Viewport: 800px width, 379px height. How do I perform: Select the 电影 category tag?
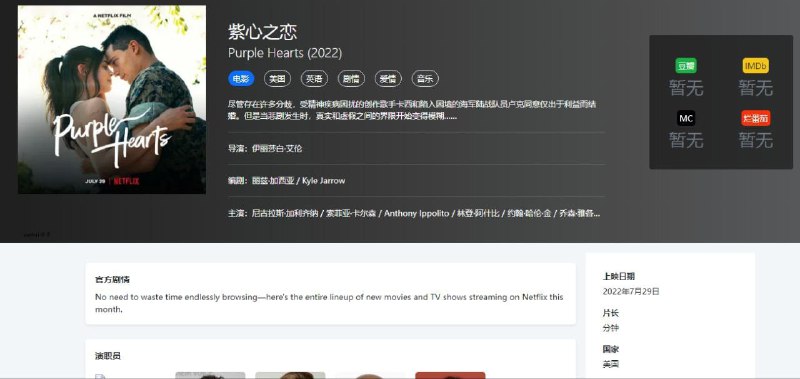(x=241, y=79)
